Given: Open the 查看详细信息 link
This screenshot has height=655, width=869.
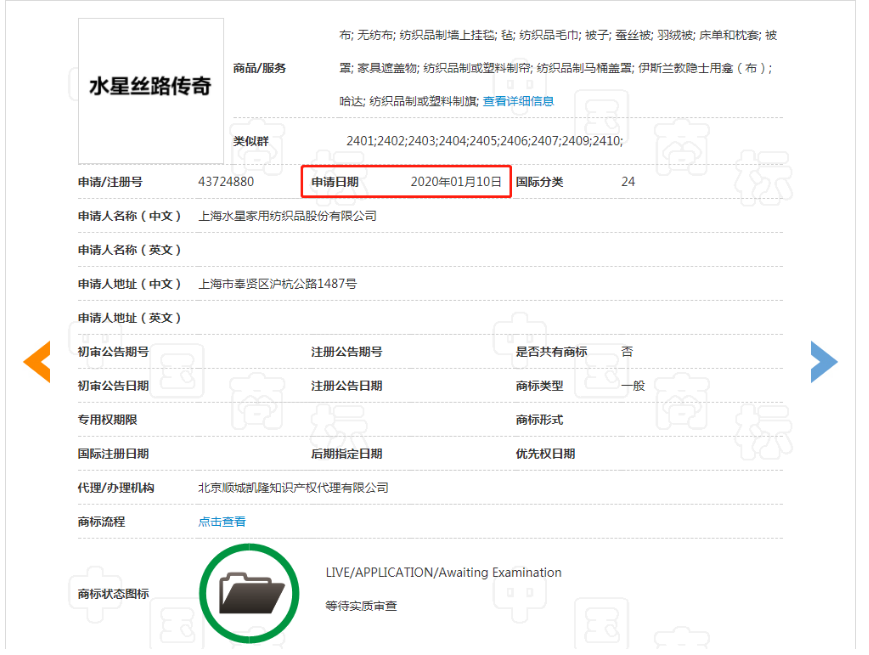Looking at the screenshot, I should 518,101.
